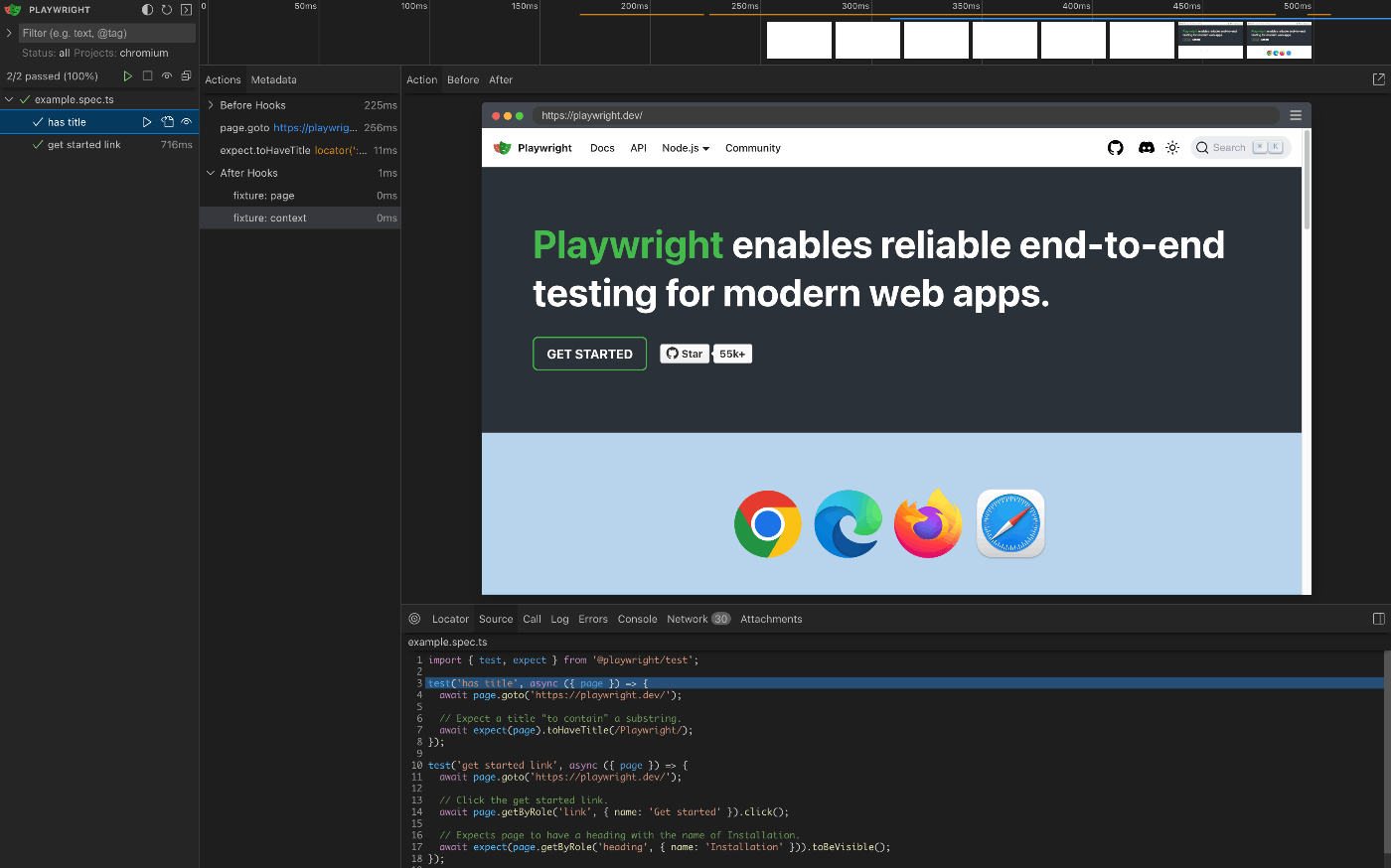Image resolution: width=1391 pixels, height=868 pixels.
Task: Run the 'has title' test with play icon
Action: pyautogui.click(x=147, y=122)
